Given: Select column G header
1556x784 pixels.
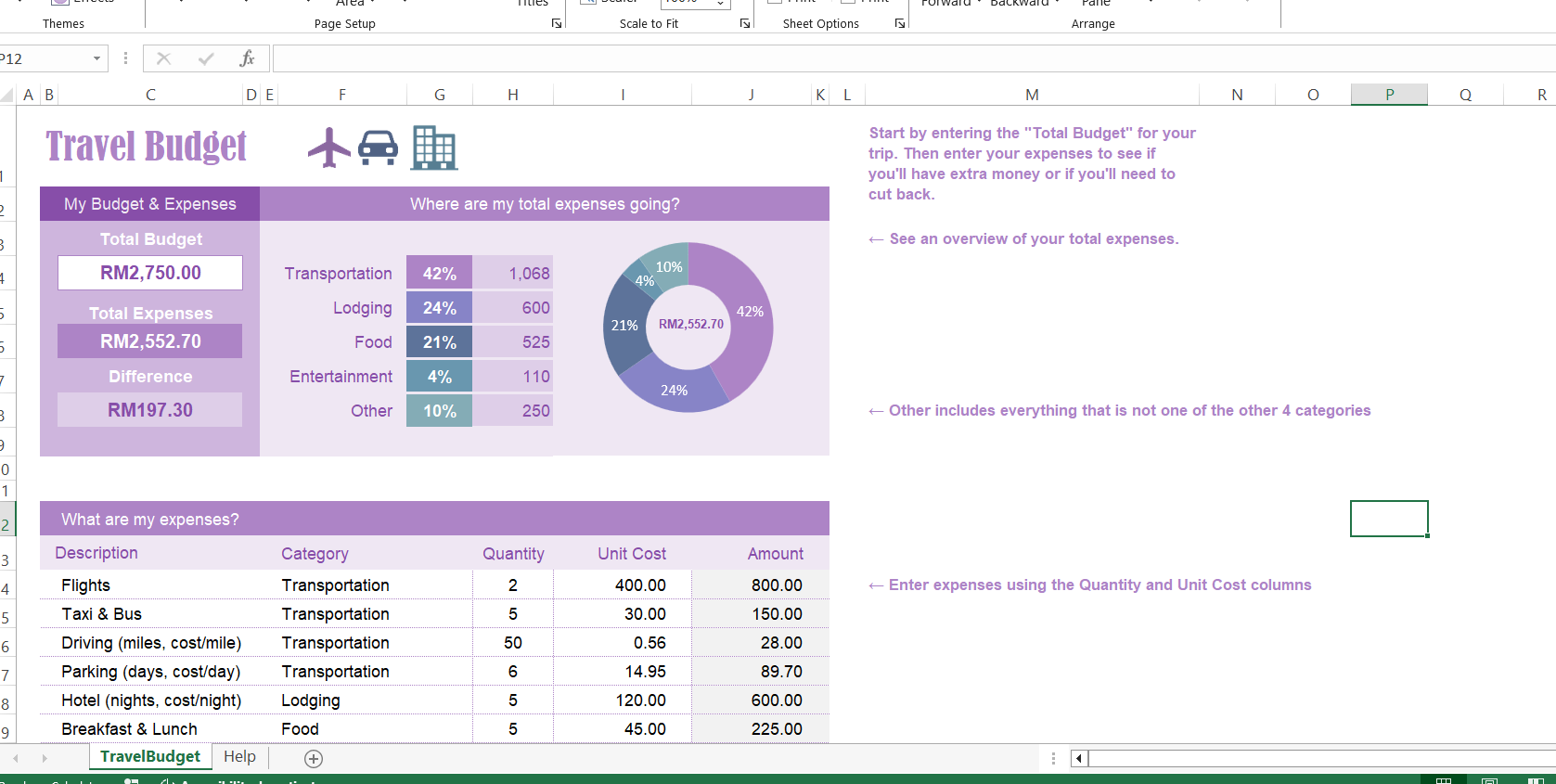Looking at the screenshot, I should coord(440,95).
